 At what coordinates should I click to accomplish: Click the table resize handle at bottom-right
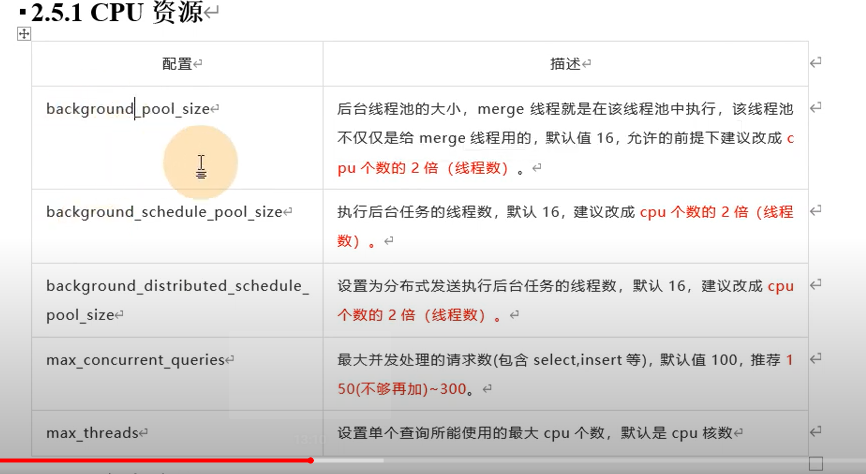click(815, 464)
